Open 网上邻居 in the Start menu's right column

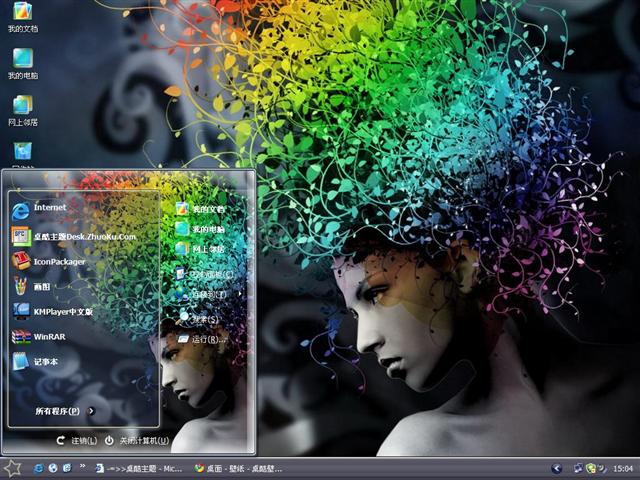coord(200,249)
